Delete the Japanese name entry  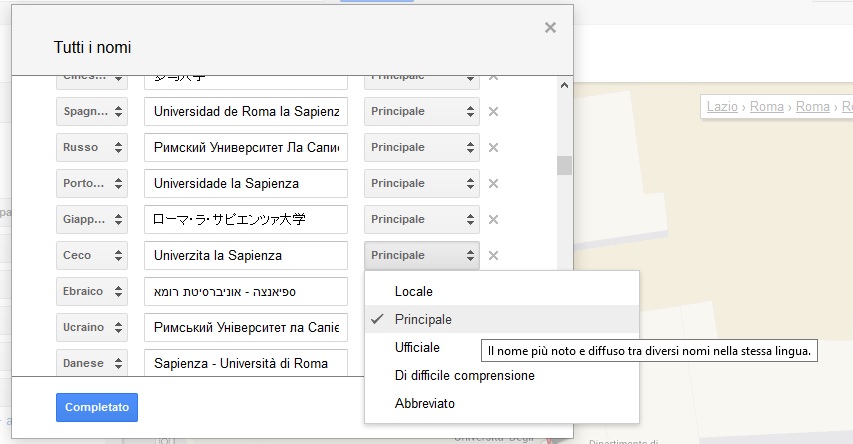click(493, 219)
